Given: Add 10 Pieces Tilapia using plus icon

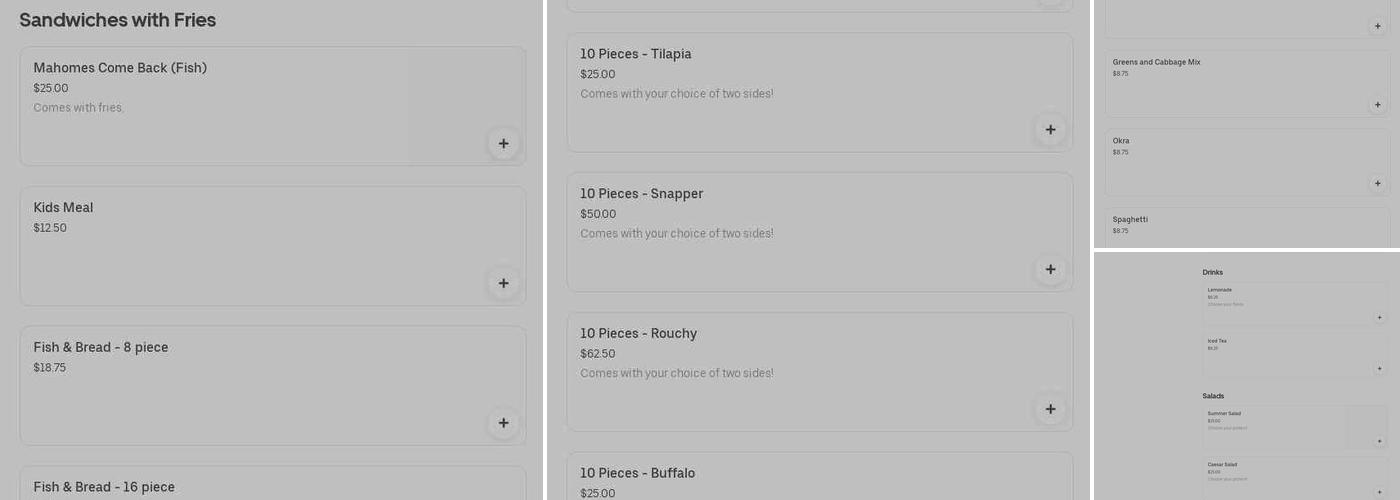Looking at the screenshot, I should point(1050,130).
